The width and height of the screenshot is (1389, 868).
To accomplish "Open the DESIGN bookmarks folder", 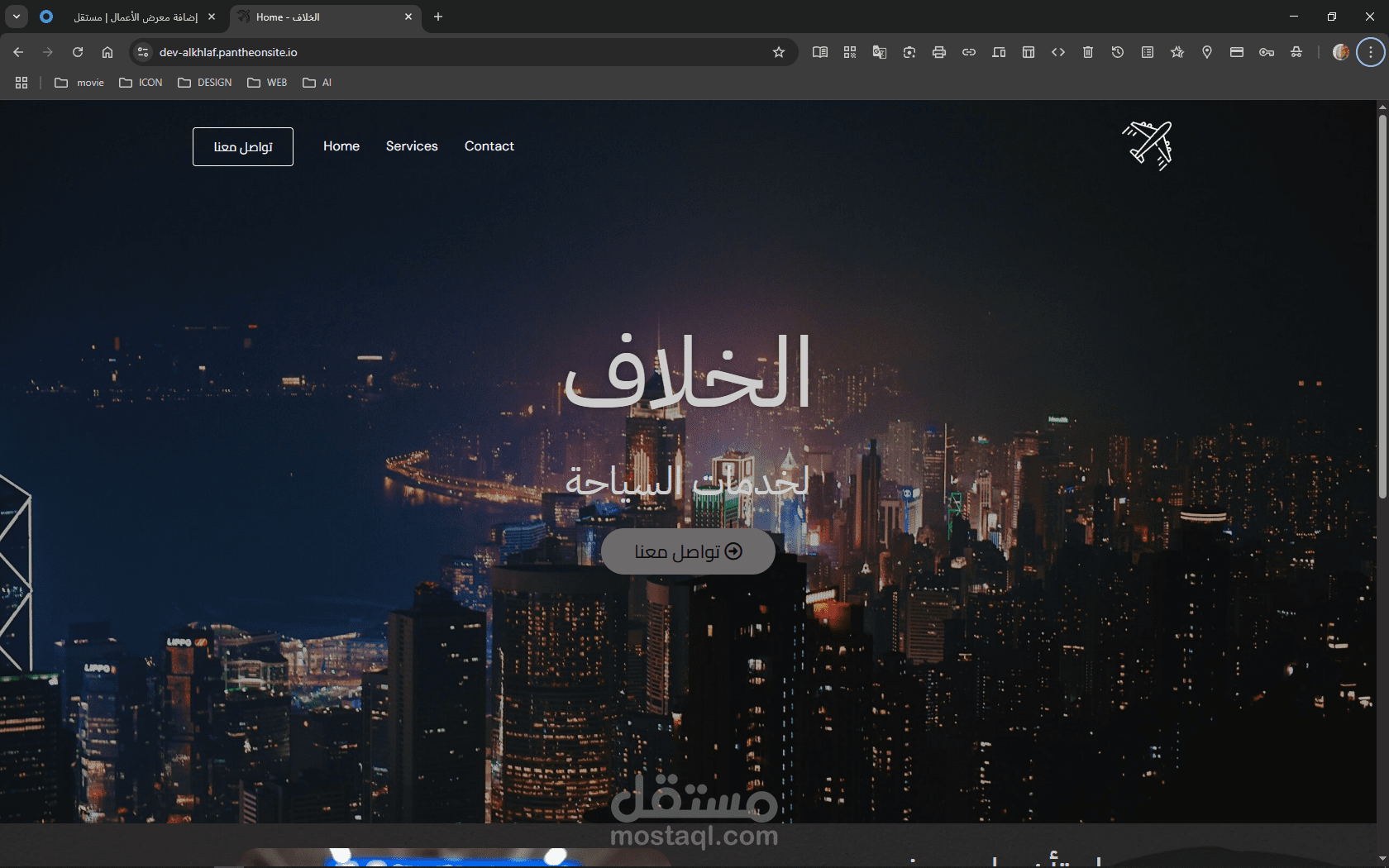I will click(205, 83).
